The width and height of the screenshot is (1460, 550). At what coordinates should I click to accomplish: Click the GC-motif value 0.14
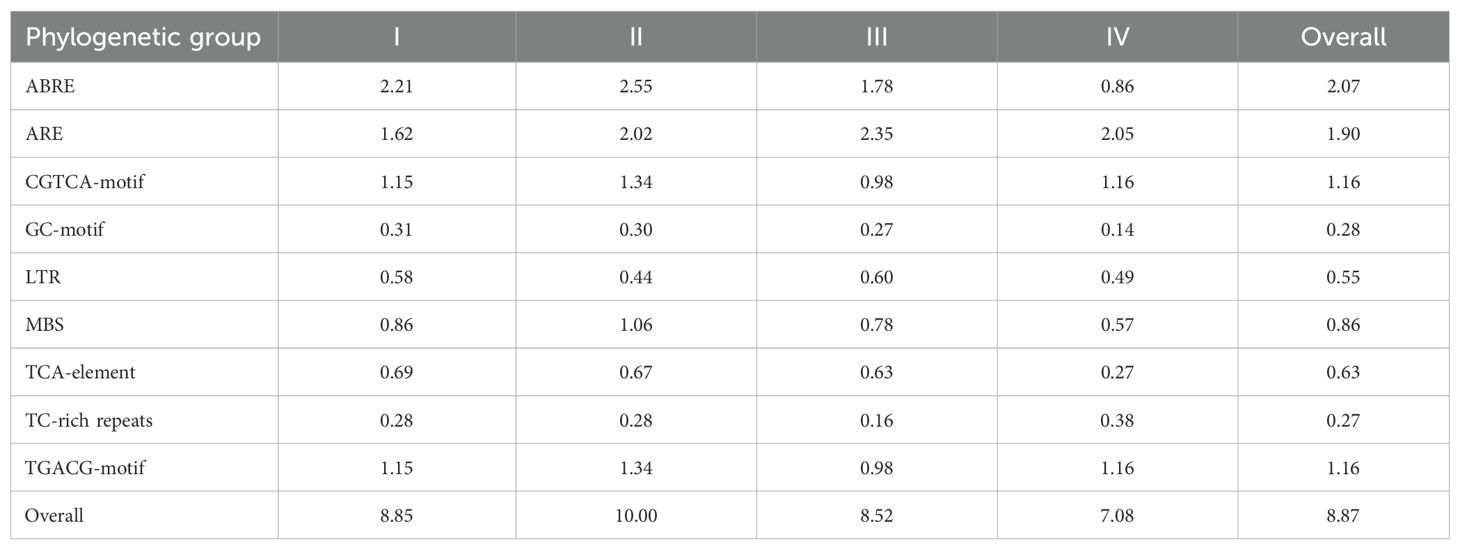click(x=1117, y=229)
